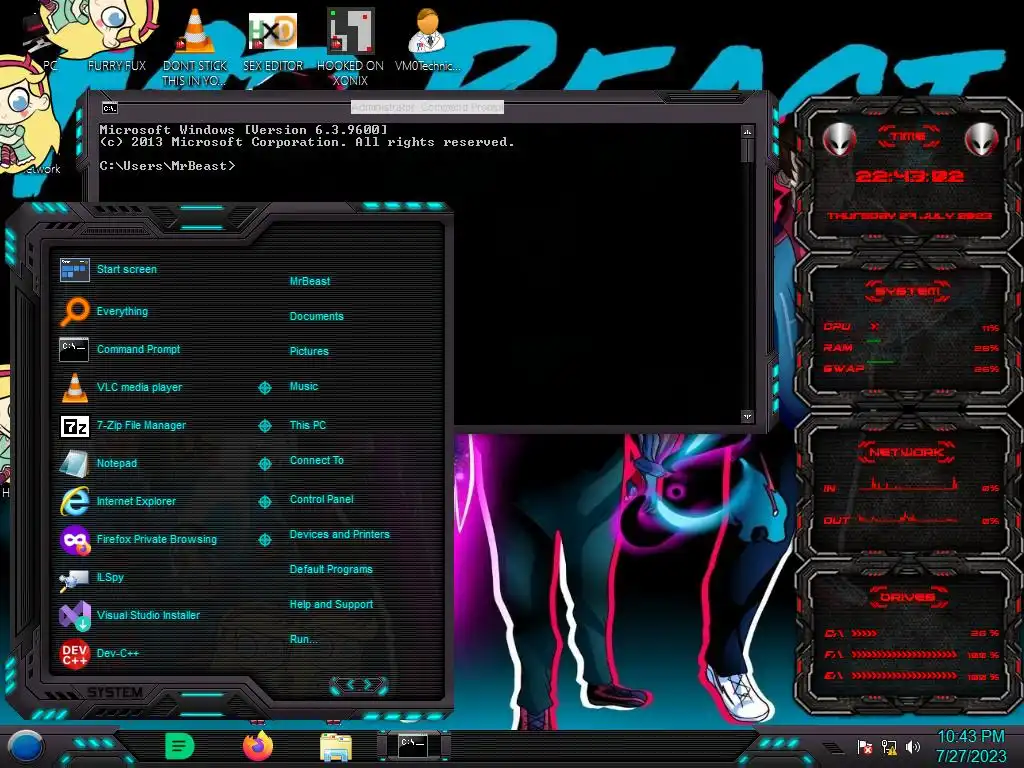Click the scroll down arrow in Command Prompt
This screenshot has height=768, width=1024.
747,416
